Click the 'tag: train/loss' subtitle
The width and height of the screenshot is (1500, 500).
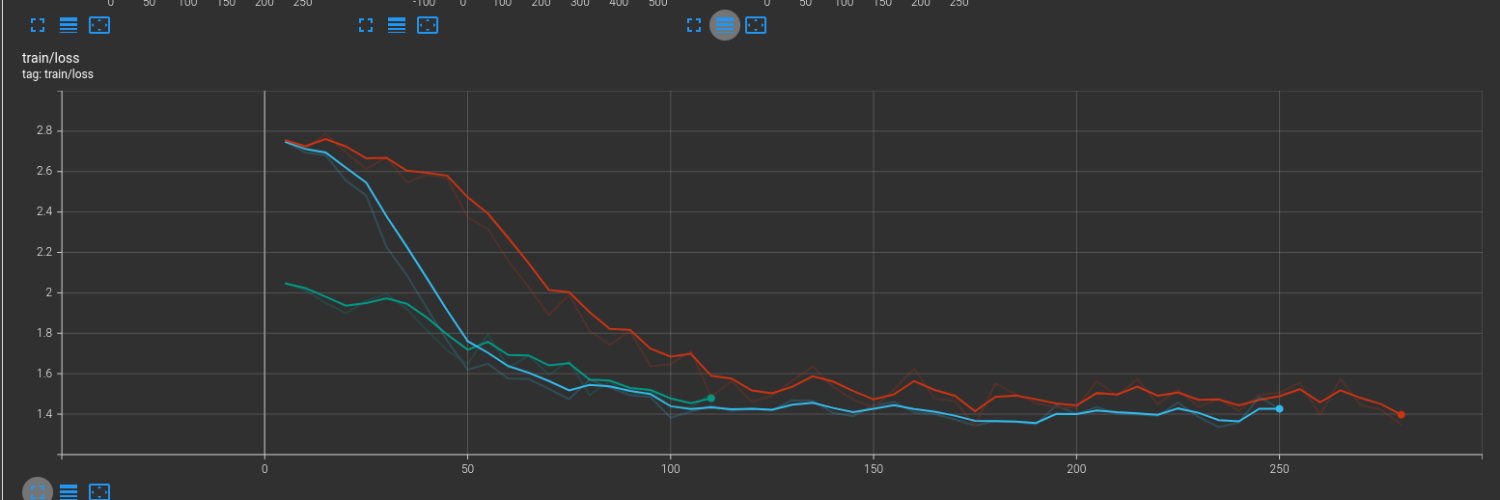58,74
